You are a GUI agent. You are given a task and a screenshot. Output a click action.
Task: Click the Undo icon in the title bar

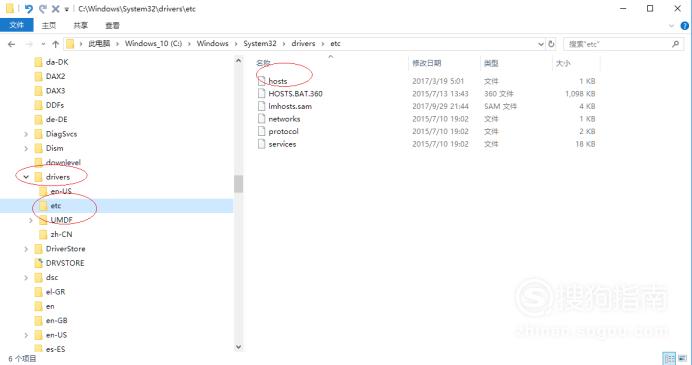pyautogui.click(x=29, y=8)
